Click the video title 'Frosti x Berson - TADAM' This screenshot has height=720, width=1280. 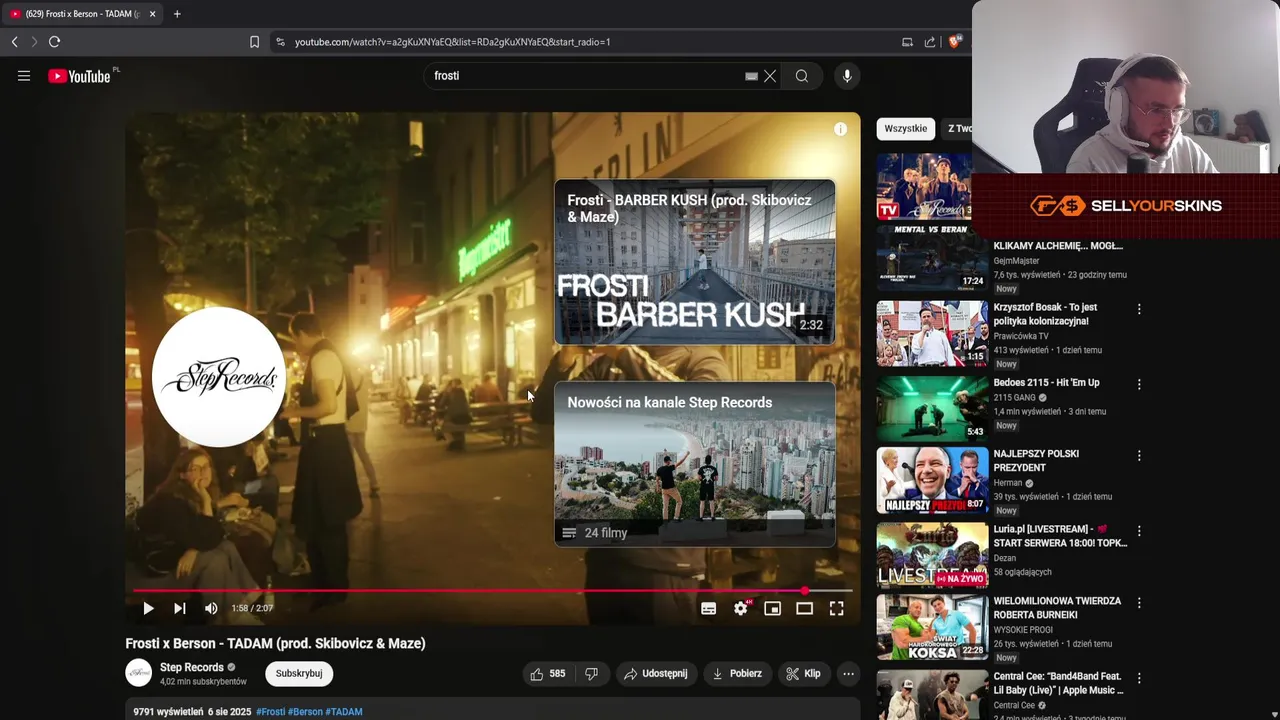click(x=275, y=643)
